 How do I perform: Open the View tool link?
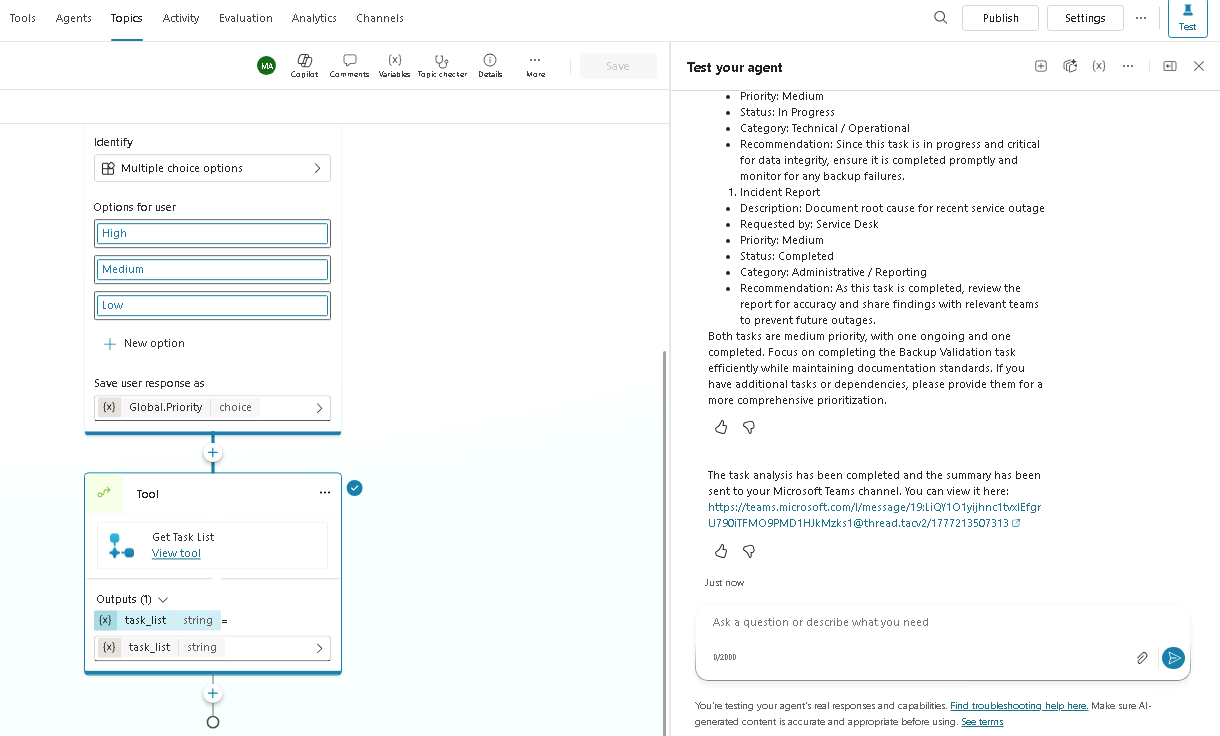[176, 553]
